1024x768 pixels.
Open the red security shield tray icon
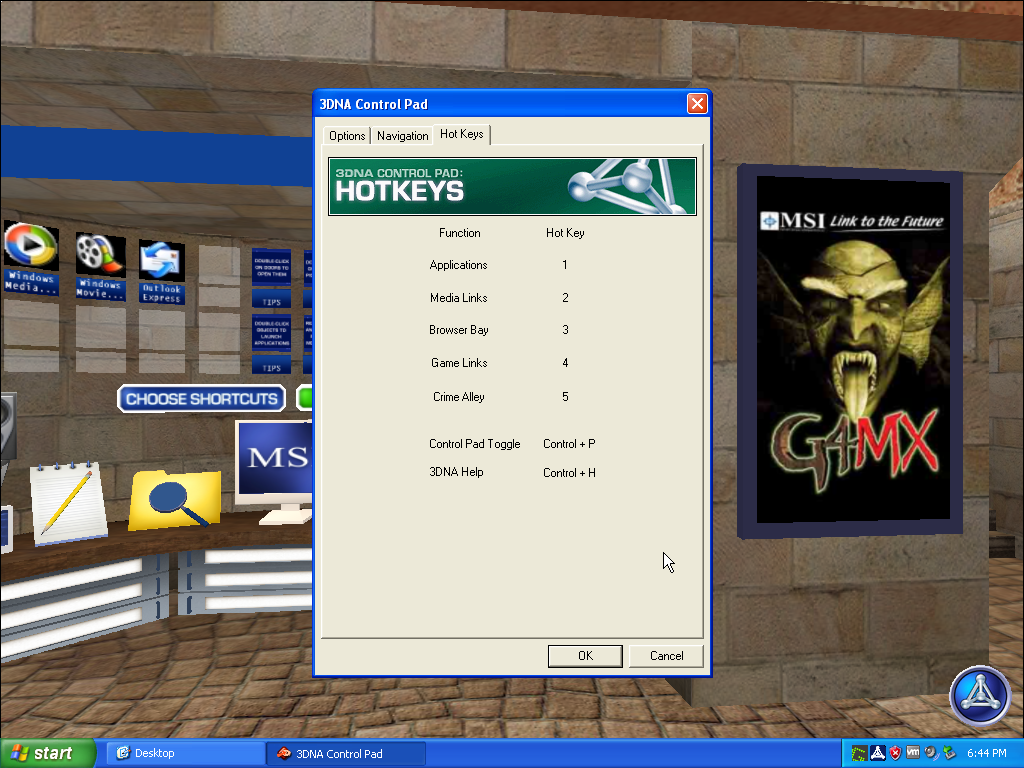point(895,753)
